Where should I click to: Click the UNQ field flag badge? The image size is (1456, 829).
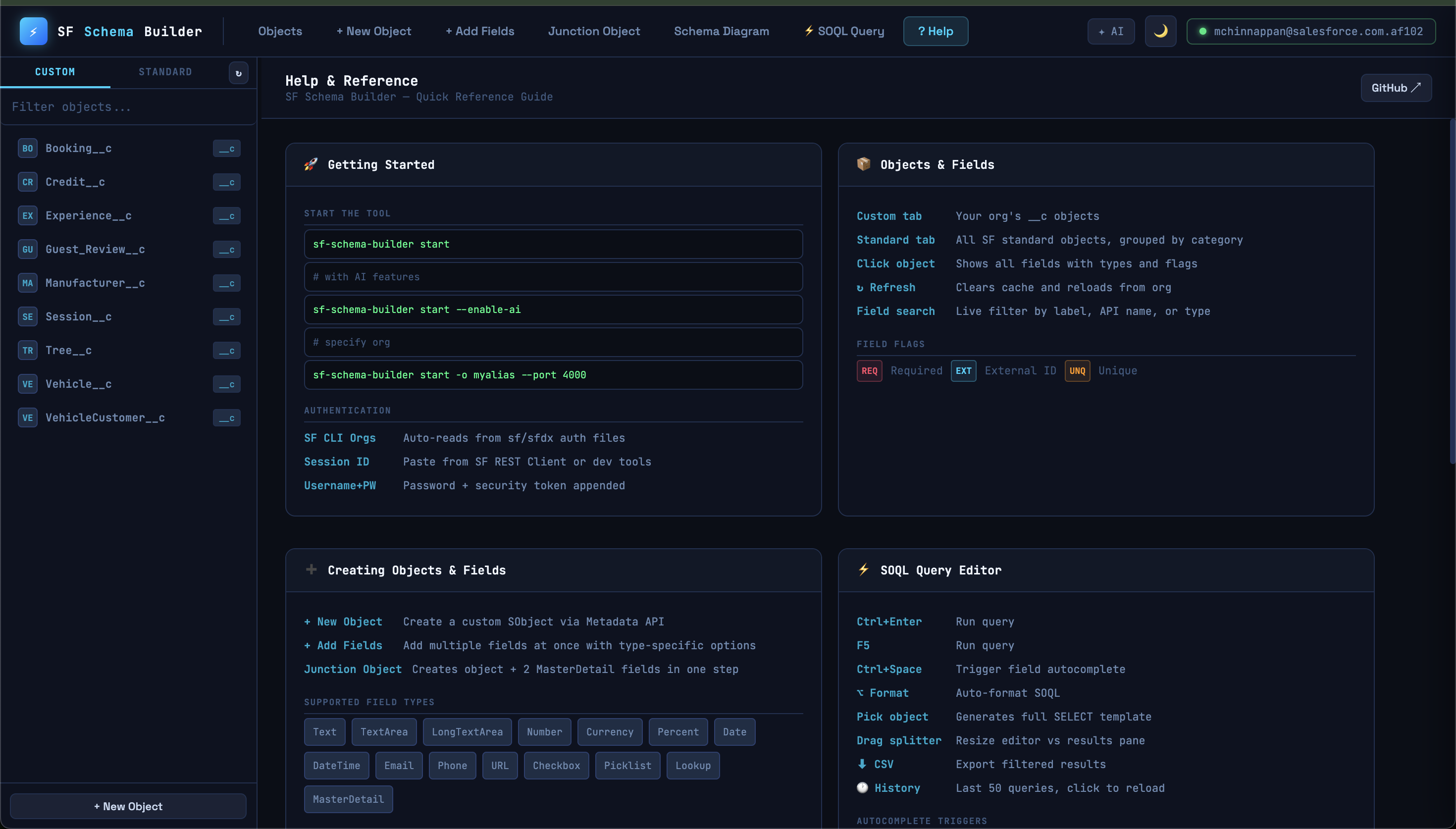pyautogui.click(x=1077, y=370)
